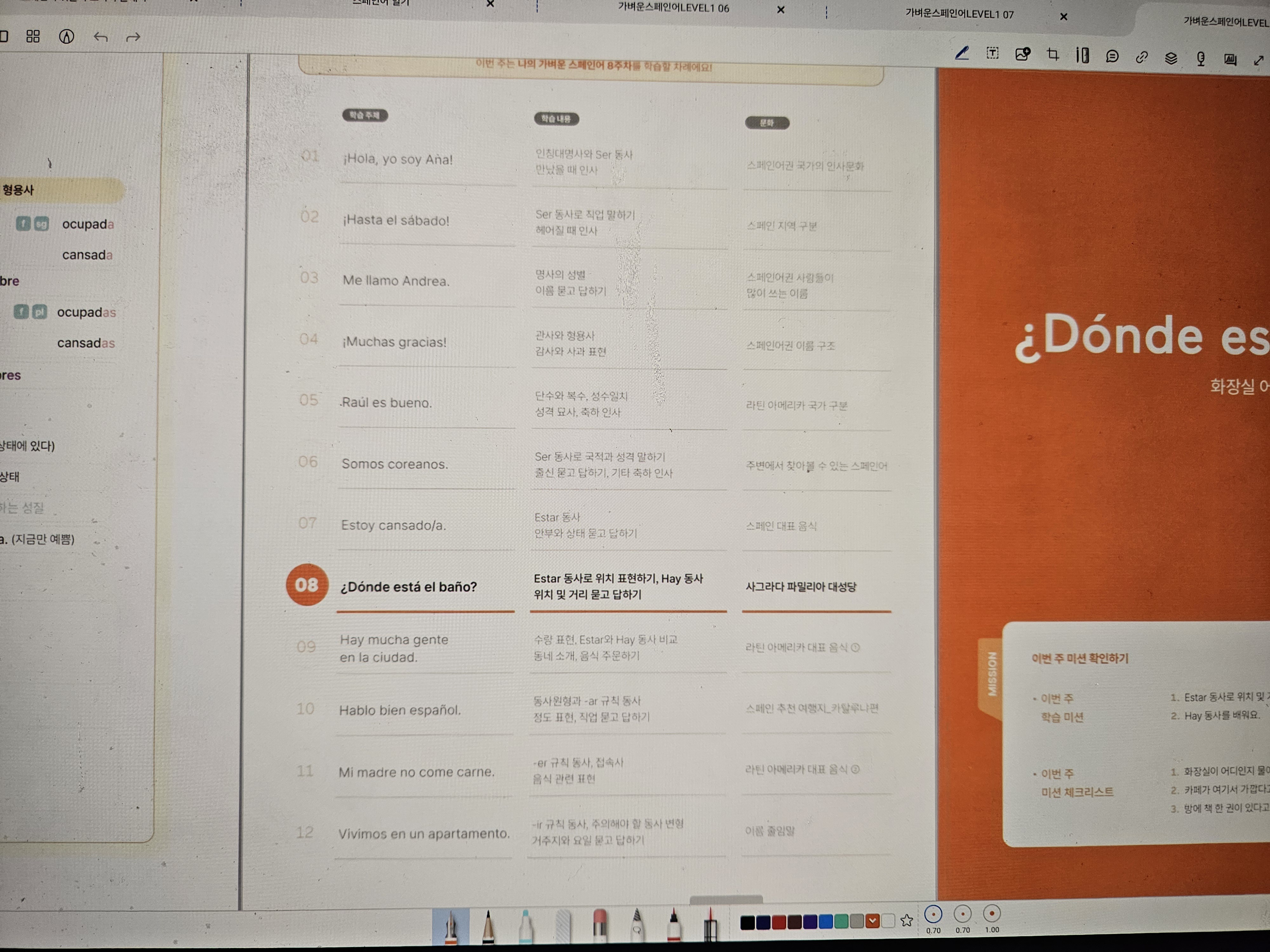Select the 1.00 stroke size preset
The image size is (1270, 952).
(992, 914)
